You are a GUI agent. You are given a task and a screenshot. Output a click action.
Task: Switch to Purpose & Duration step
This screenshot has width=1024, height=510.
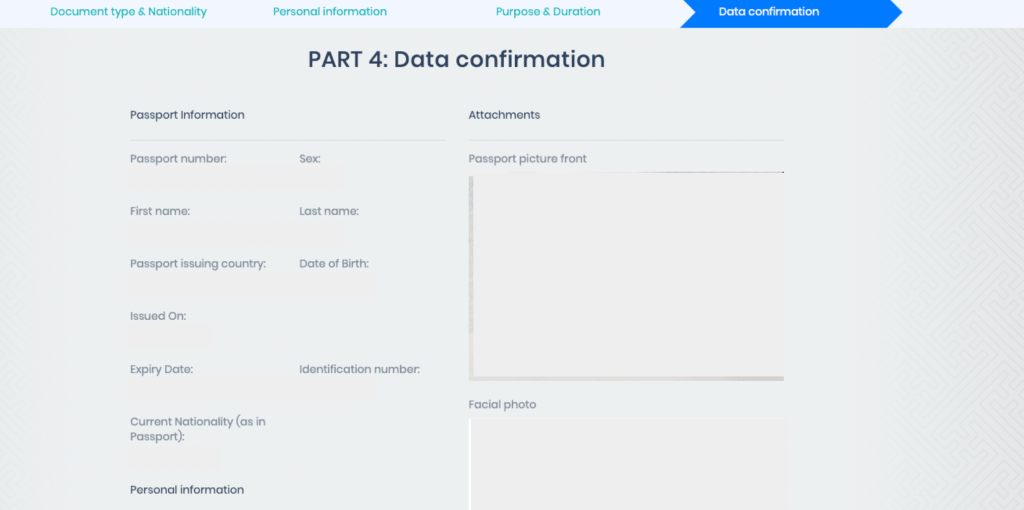click(x=548, y=12)
